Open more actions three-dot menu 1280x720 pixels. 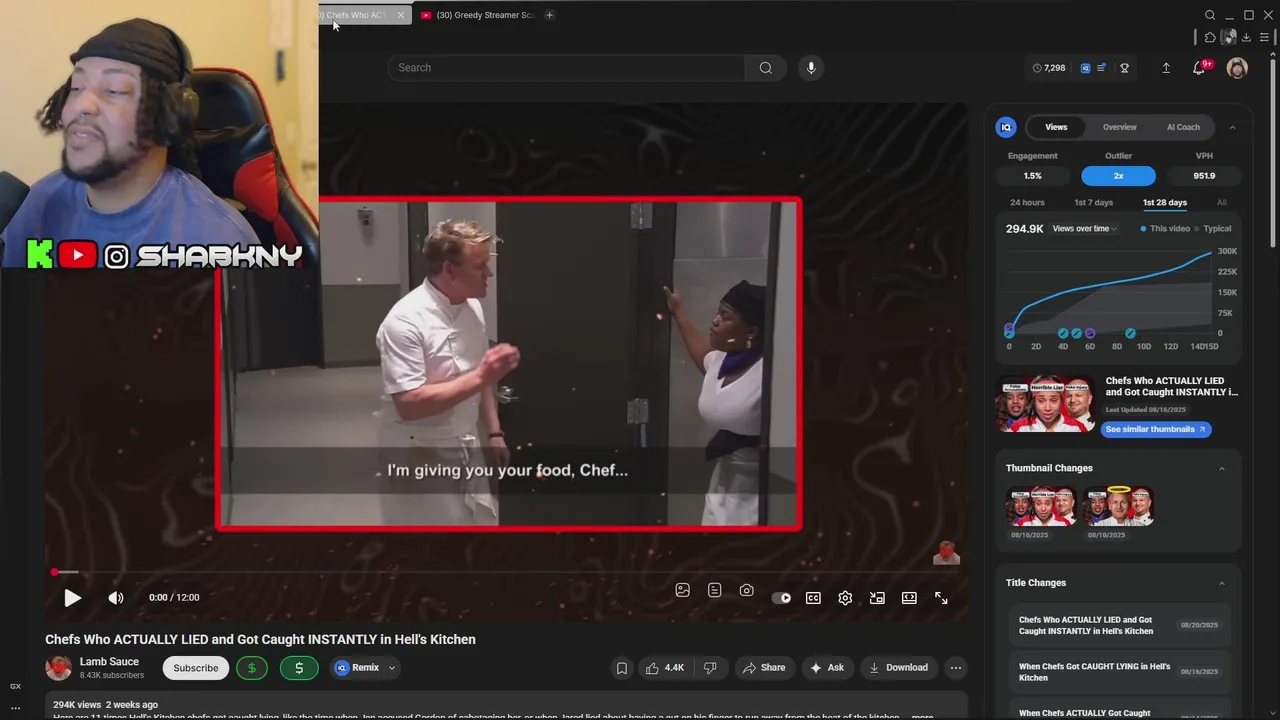click(956, 668)
